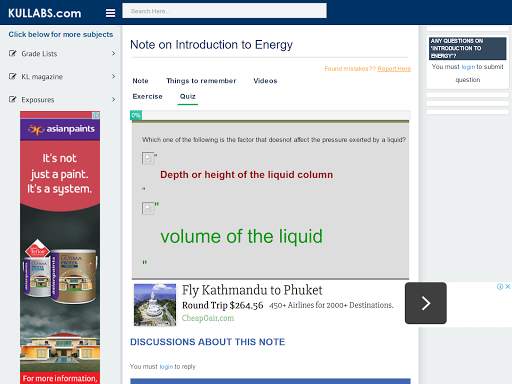The height and width of the screenshot is (384, 512).
Task: Select the Quiz tab
Action: click(x=188, y=96)
